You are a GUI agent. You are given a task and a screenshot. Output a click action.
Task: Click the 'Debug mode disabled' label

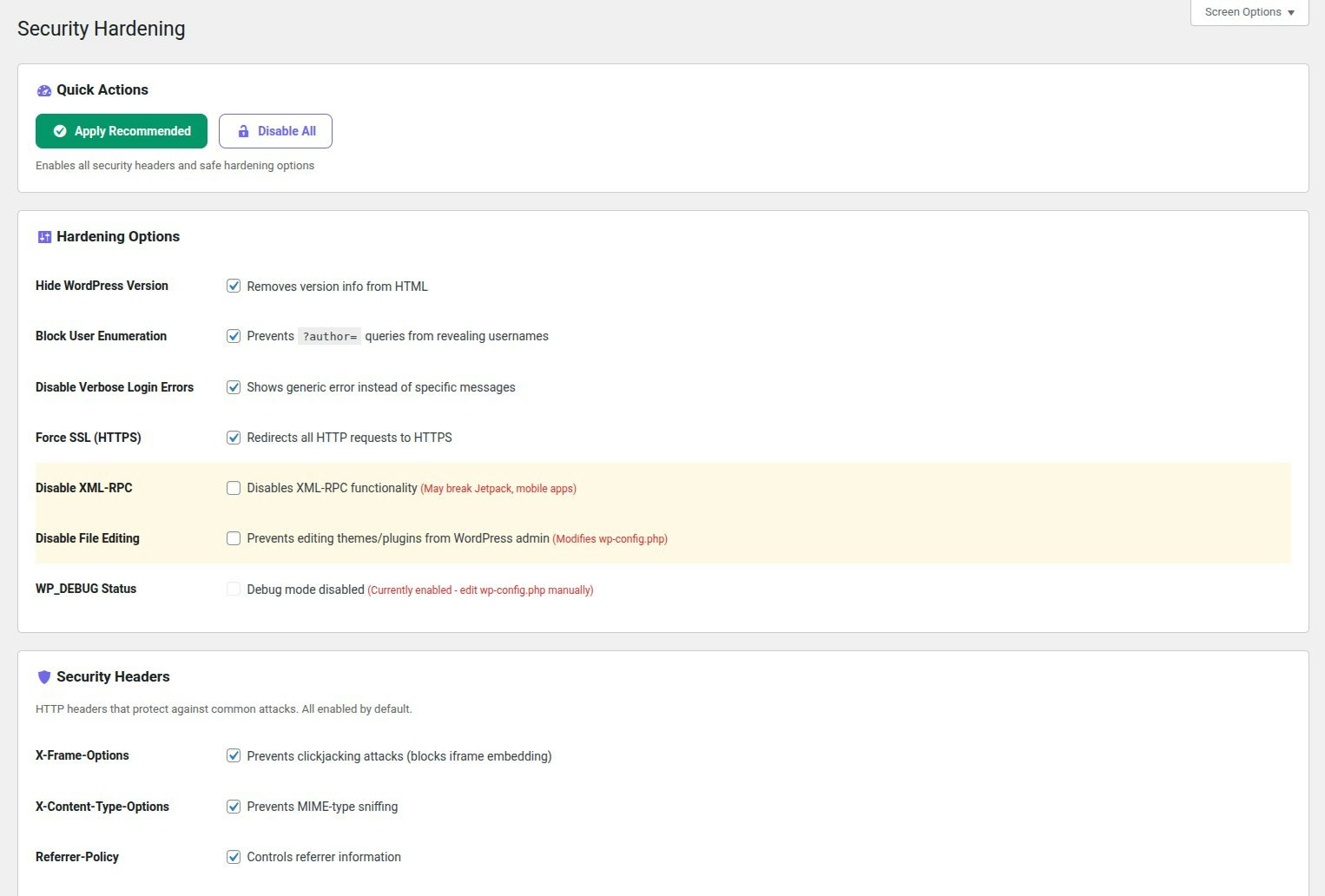pos(306,590)
